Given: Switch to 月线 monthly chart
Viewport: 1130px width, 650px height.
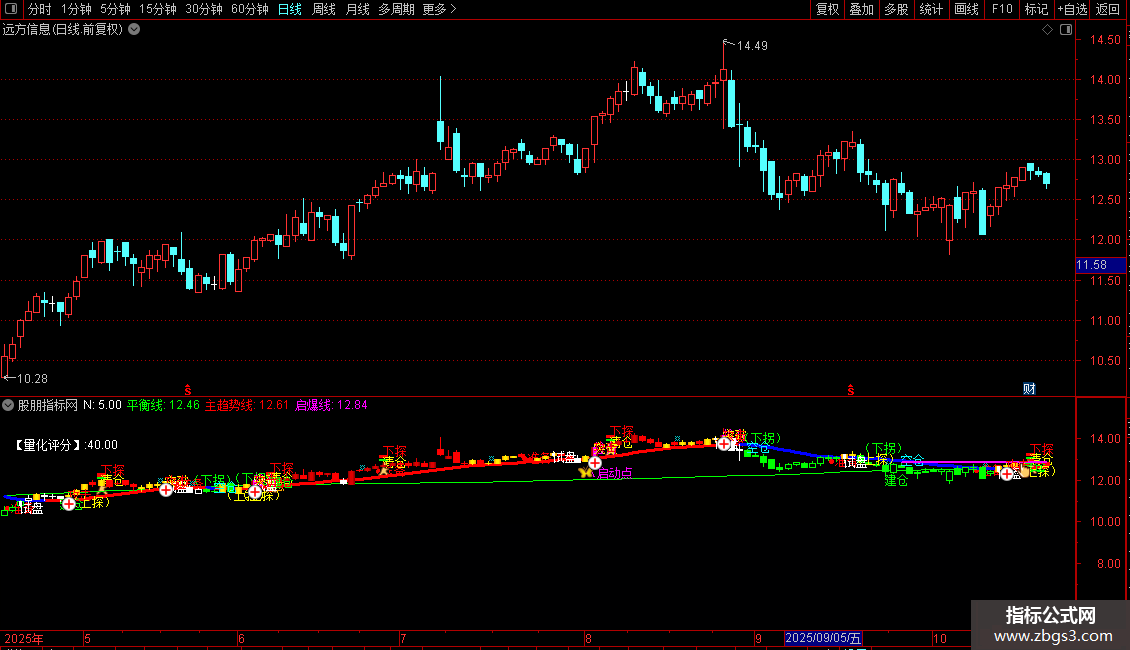Looking at the screenshot, I should 357,9.
